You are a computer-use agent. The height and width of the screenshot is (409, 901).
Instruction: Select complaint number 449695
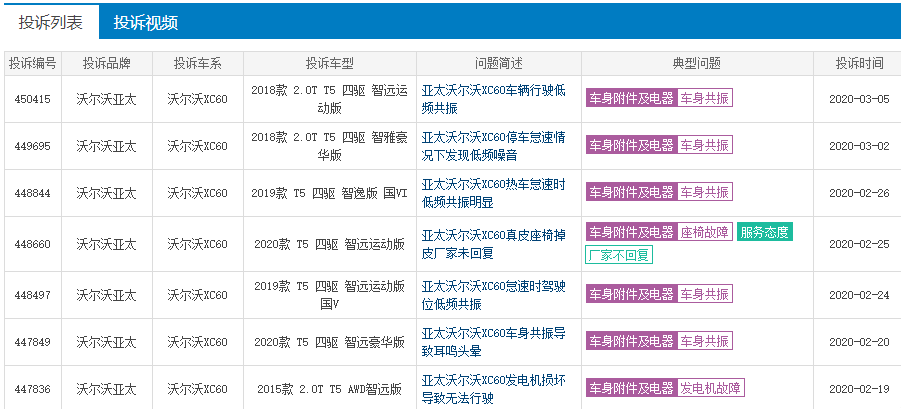click(33, 146)
